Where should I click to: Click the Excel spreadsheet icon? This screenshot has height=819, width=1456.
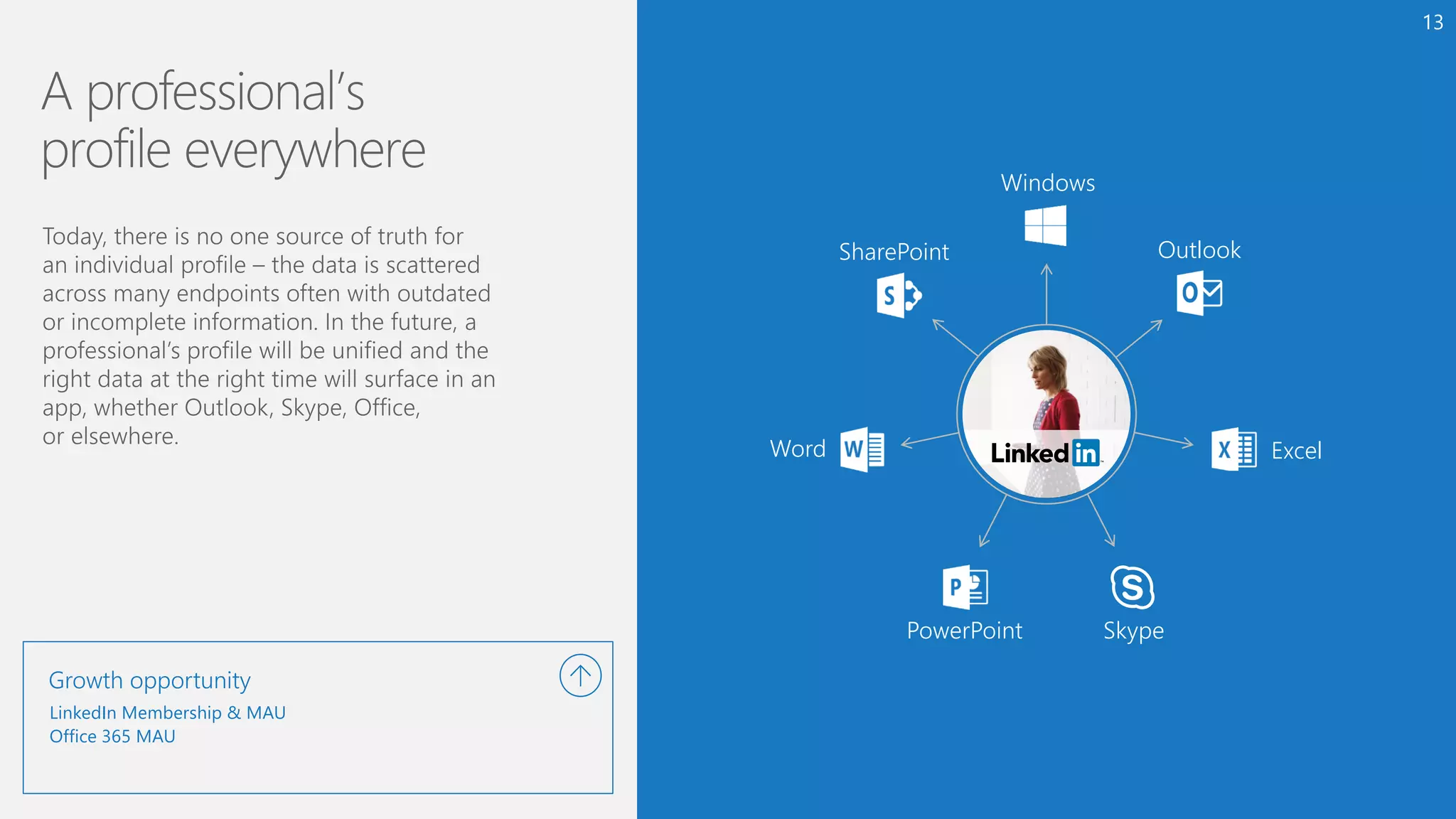pyautogui.click(x=1234, y=449)
